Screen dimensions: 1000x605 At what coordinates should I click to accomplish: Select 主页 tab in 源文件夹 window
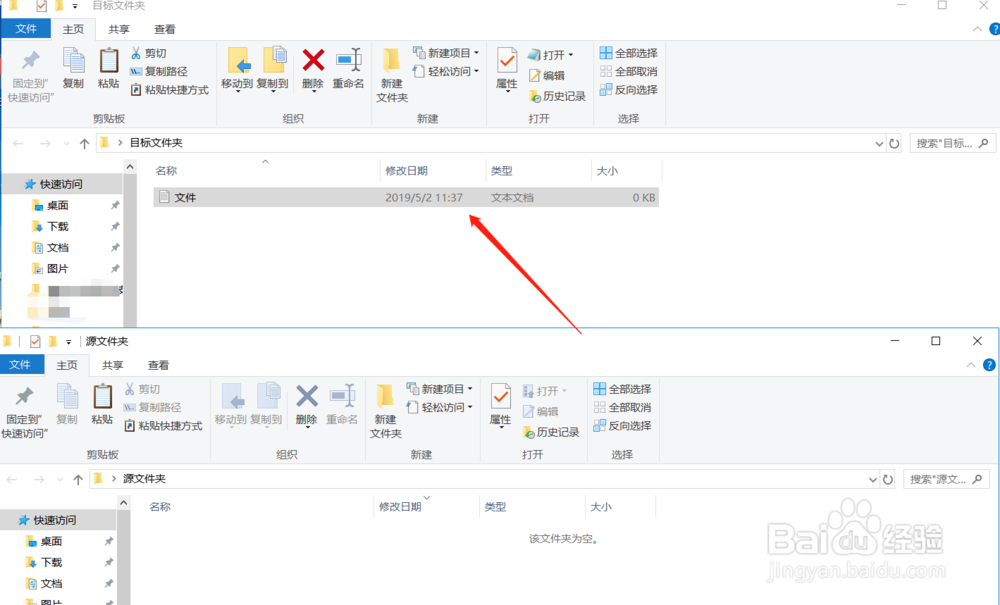(66, 365)
